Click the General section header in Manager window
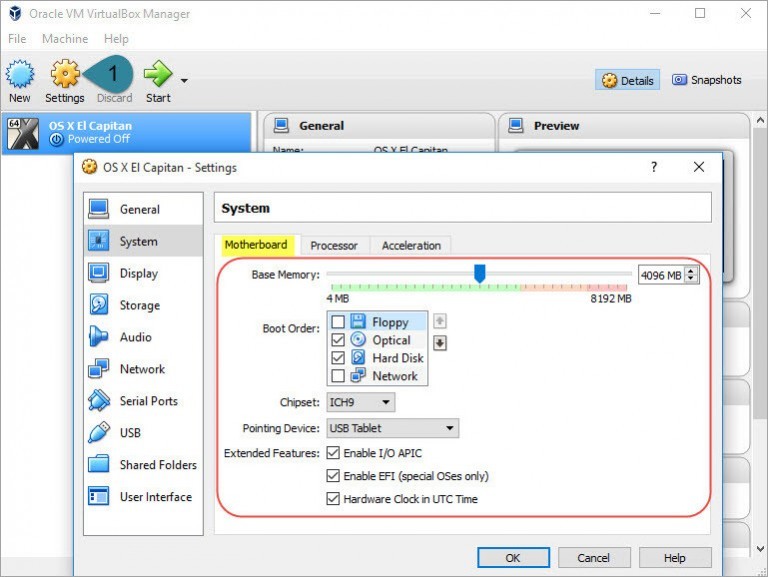Image resolution: width=768 pixels, height=577 pixels. (x=380, y=126)
